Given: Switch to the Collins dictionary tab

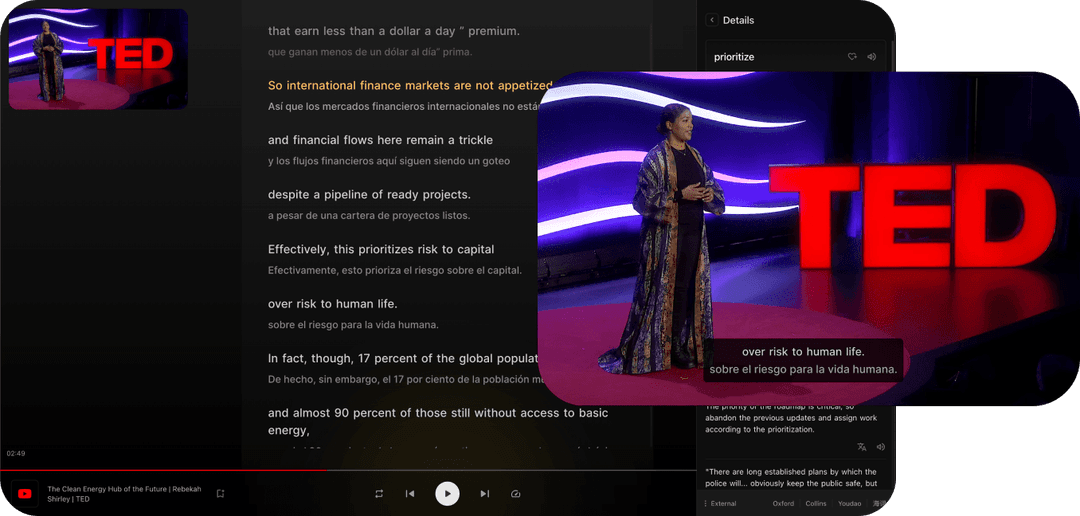Looking at the screenshot, I should point(815,503).
